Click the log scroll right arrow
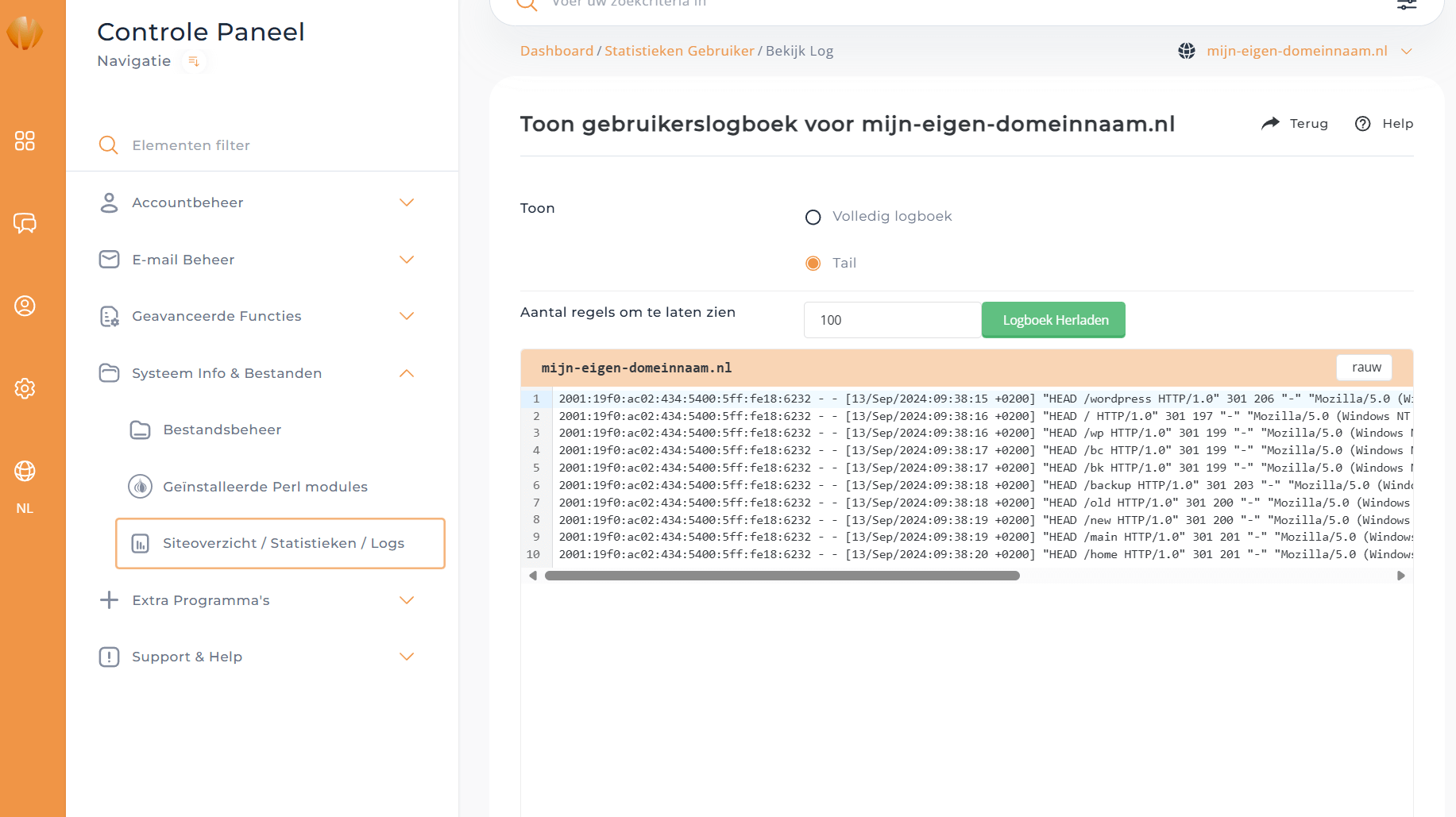Image resolution: width=1456 pixels, height=817 pixels. click(1400, 576)
